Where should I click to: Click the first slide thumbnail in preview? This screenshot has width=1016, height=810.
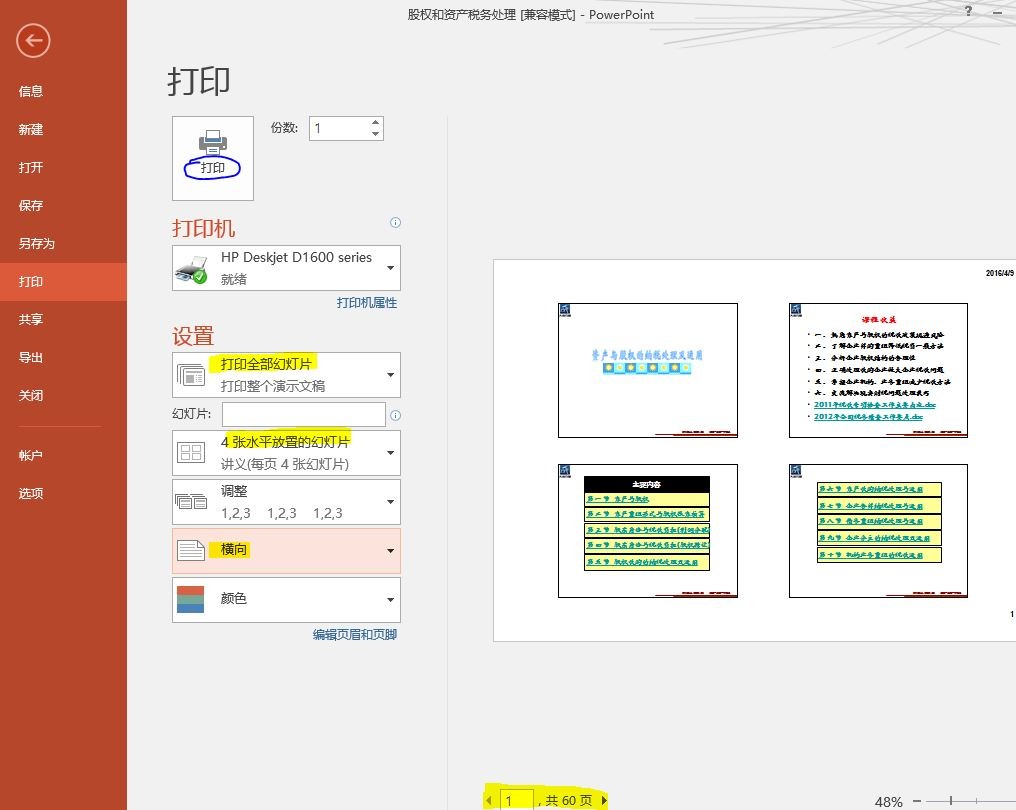(648, 371)
